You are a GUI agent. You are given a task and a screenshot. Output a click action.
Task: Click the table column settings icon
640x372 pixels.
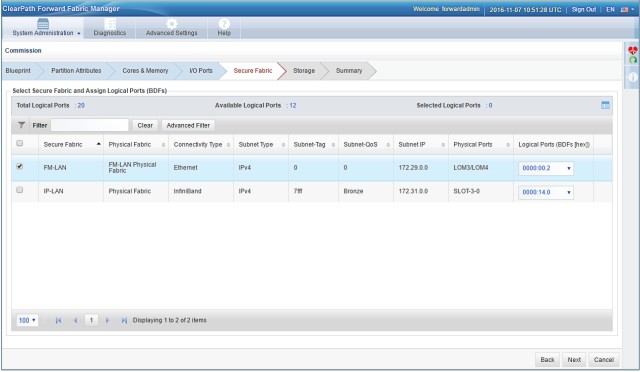pyautogui.click(x=605, y=105)
